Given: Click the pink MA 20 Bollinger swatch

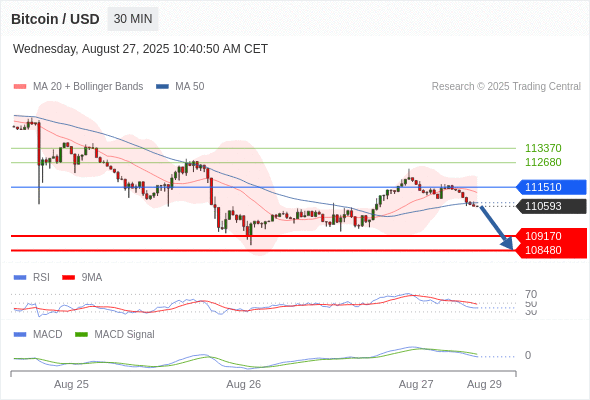Looking at the screenshot, I should click(20, 87).
